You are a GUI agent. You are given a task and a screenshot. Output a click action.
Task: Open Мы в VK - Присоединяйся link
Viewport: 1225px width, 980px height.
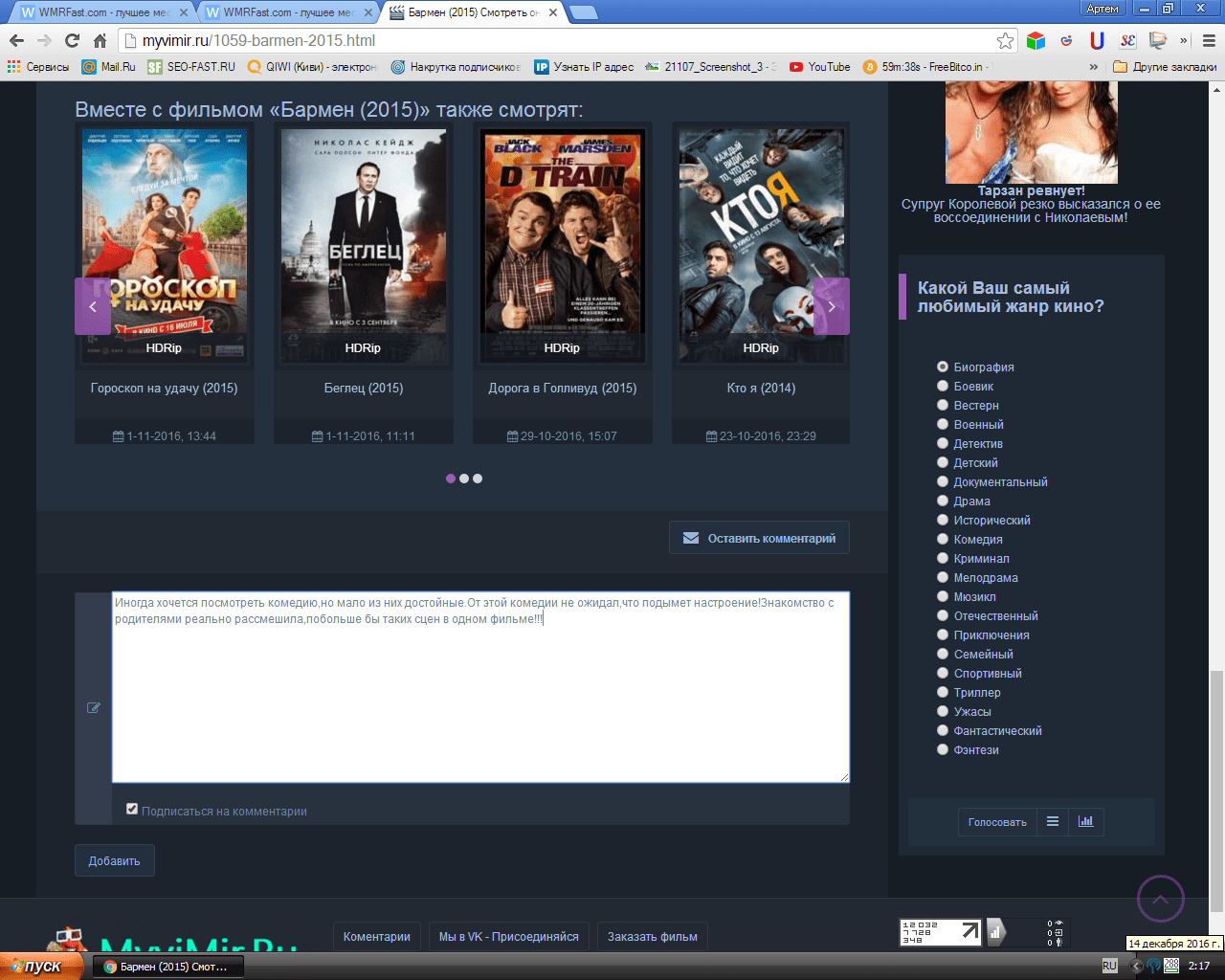(x=509, y=937)
